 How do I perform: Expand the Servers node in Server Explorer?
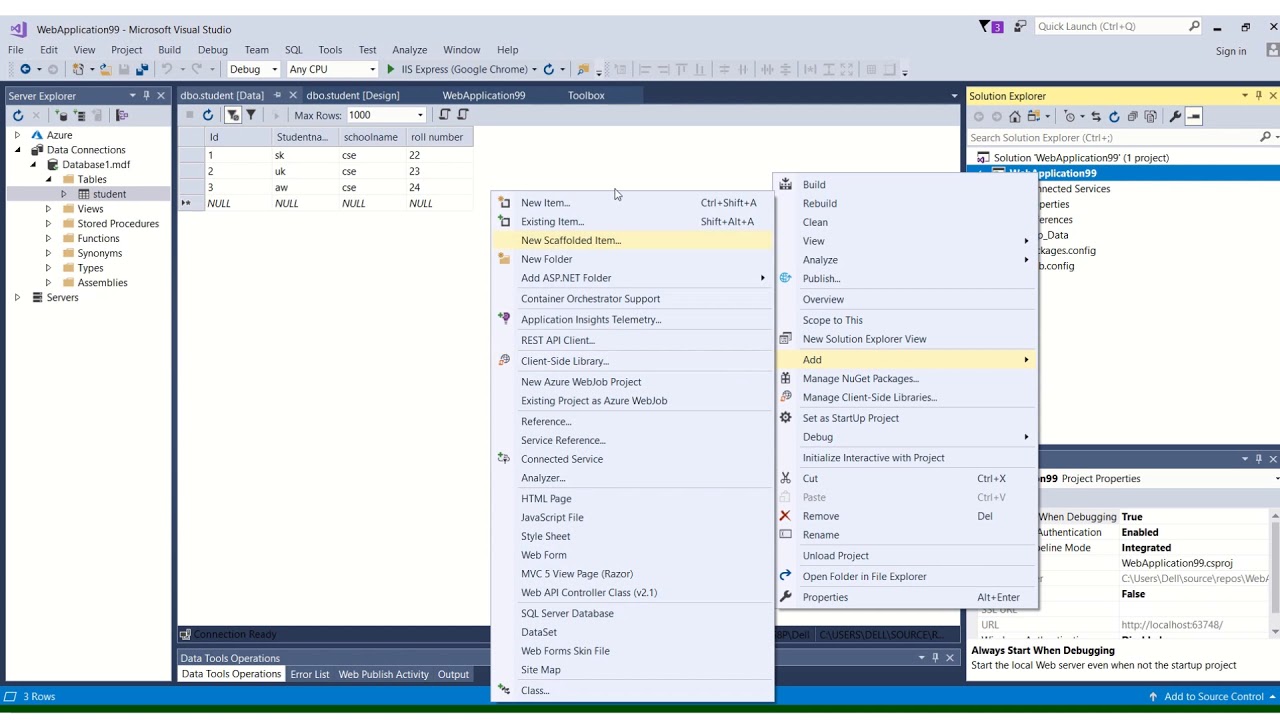[x=17, y=297]
